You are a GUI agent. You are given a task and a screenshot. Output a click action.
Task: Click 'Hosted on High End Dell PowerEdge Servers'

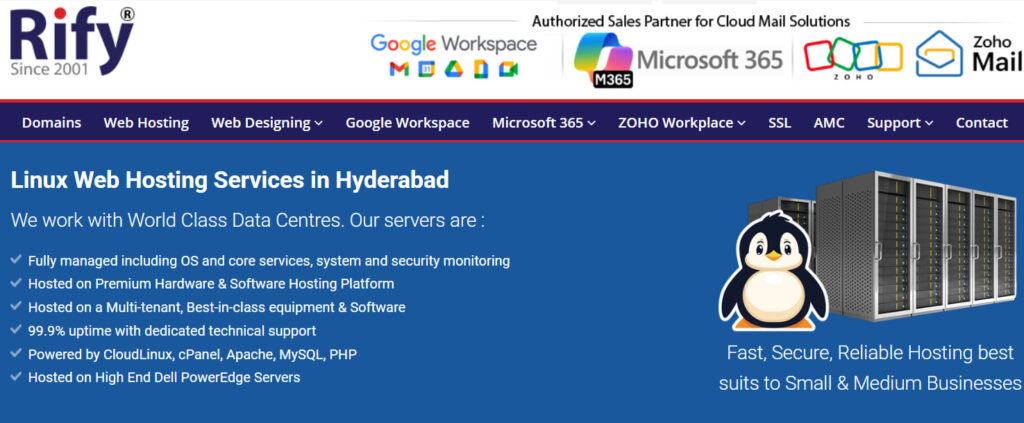pos(164,377)
